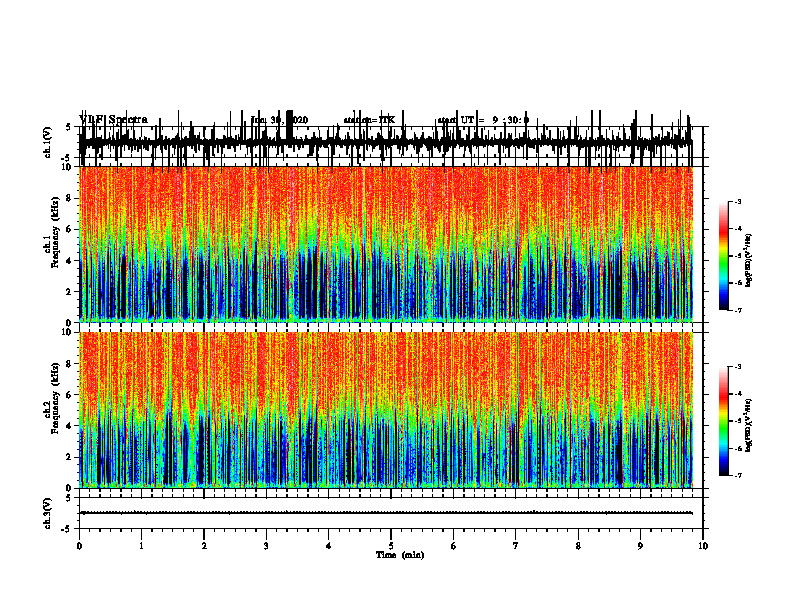792x612 pixels.
Task: Click the -7 label on ch.1 colorbar
Action: click(738, 310)
